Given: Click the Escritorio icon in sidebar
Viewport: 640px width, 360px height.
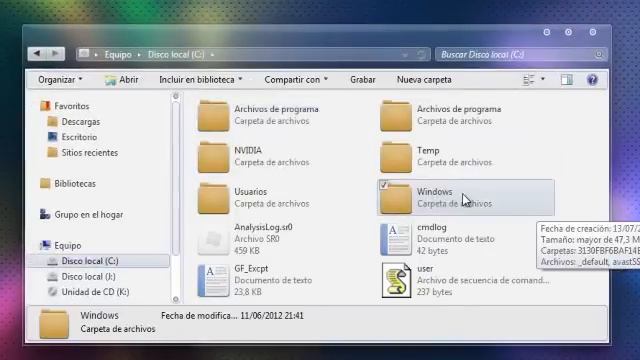Looking at the screenshot, I should coord(52,137).
